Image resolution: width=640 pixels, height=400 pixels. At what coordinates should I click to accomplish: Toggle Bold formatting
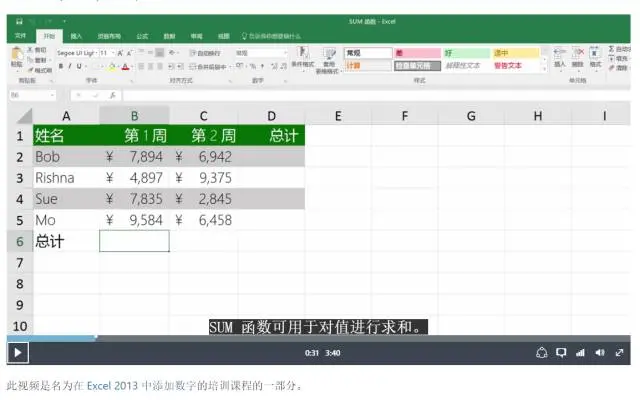tap(61, 66)
